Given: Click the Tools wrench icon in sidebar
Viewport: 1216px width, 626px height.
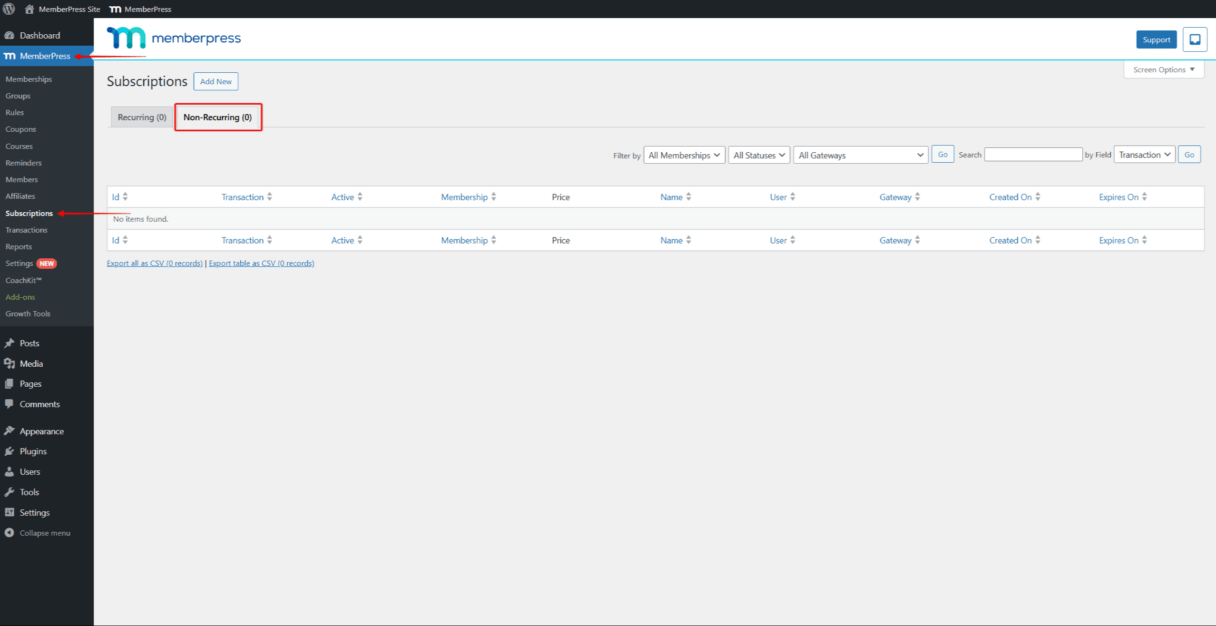Looking at the screenshot, I should click(x=10, y=492).
